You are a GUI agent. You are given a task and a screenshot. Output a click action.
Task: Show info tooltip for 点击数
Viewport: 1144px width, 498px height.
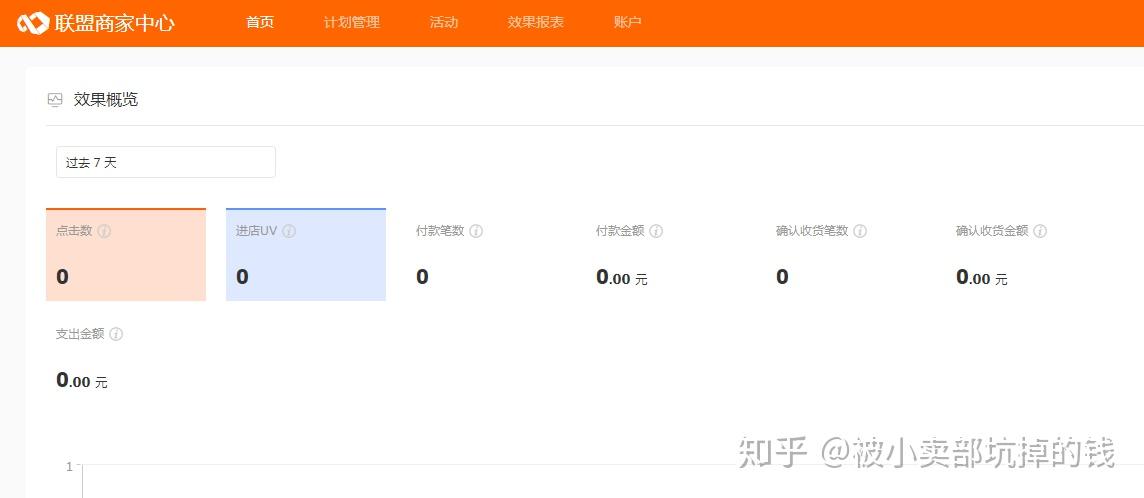(104, 231)
